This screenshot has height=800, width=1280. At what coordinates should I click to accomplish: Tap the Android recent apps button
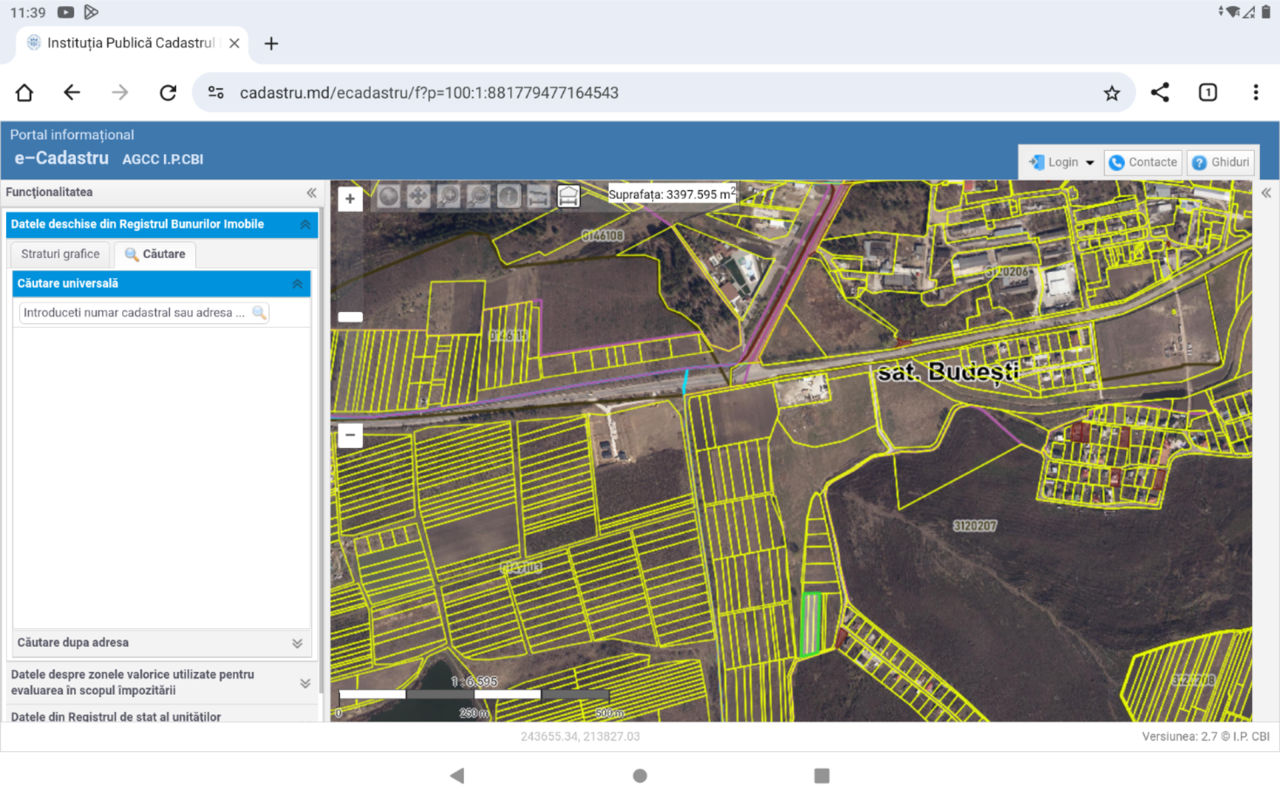[822, 775]
